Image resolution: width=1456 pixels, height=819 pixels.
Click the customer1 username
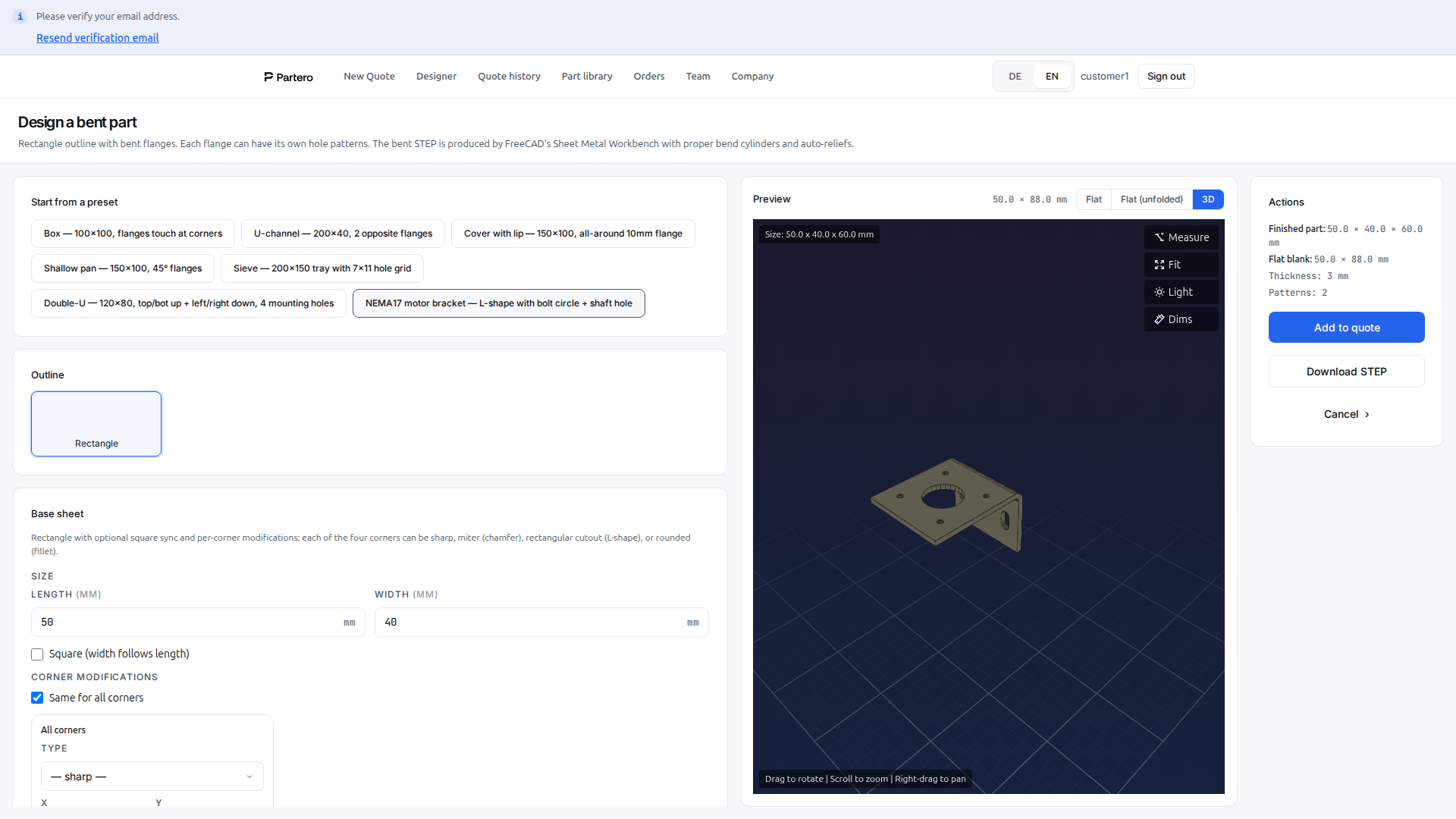coord(1104,77)
